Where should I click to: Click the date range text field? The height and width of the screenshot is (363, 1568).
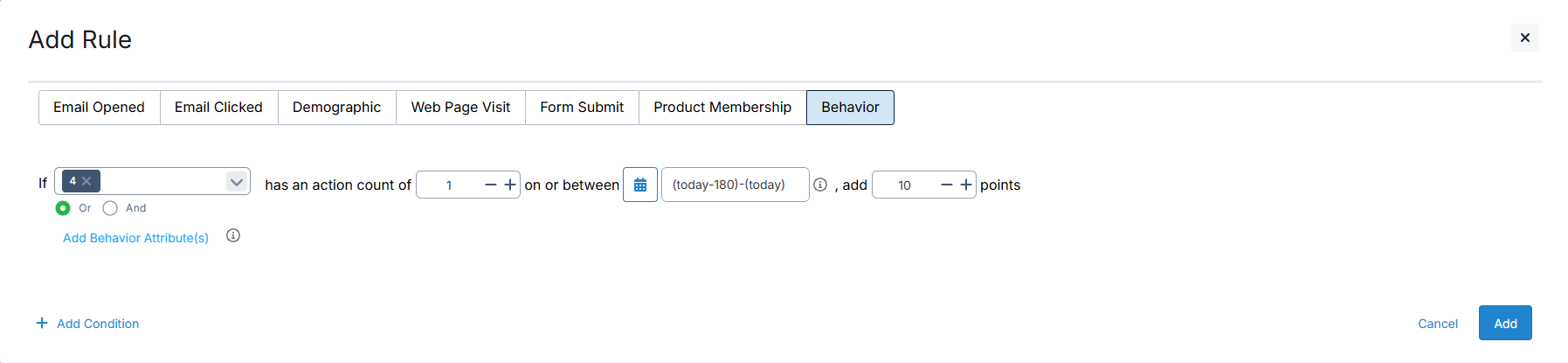coord(734,185)
